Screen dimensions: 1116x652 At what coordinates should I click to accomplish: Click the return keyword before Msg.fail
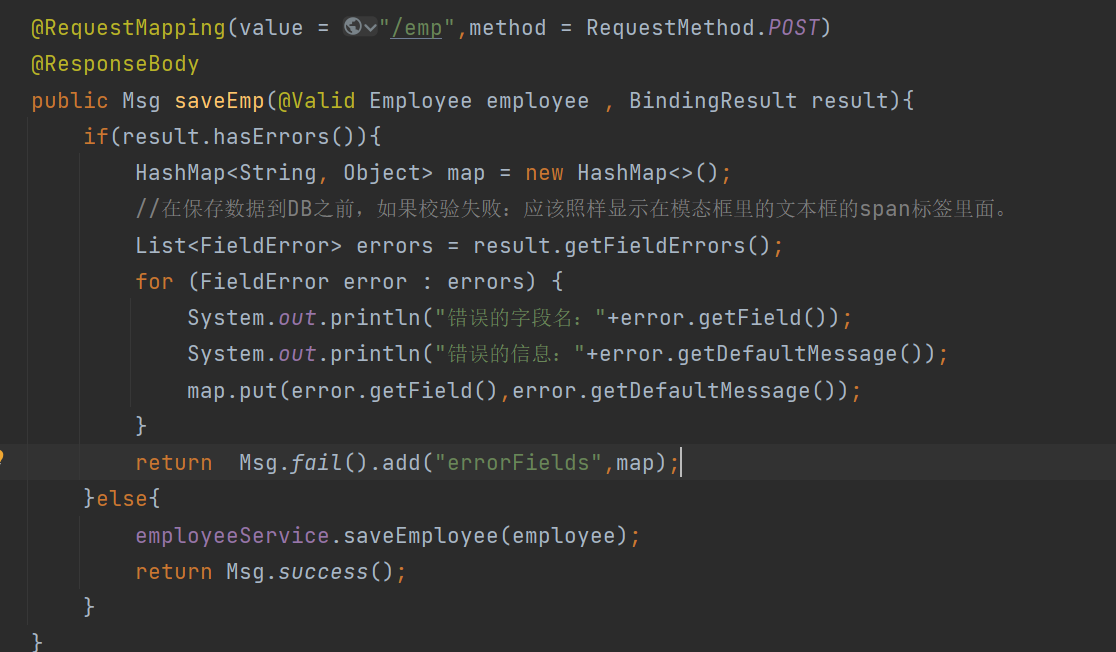(x=174, y=463)
